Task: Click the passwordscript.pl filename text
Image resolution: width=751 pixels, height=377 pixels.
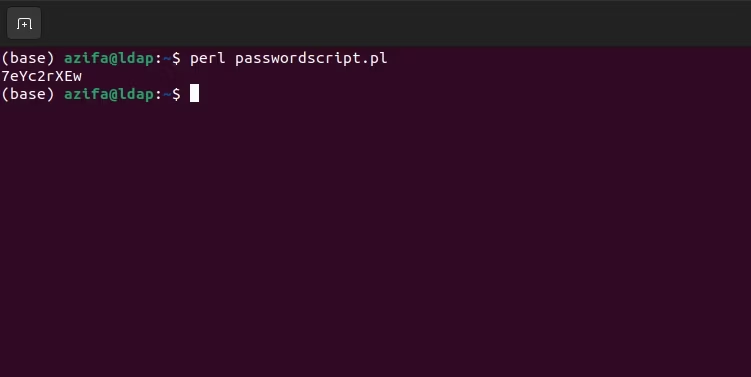Action: click(x=311, y=58)
